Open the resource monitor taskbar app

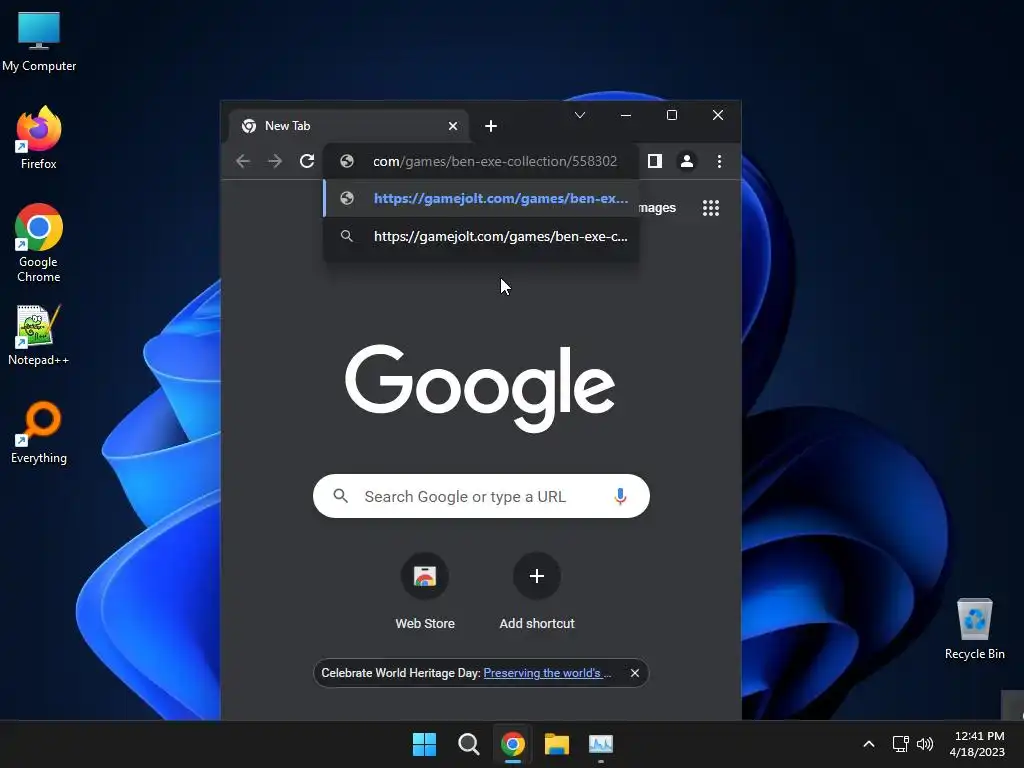click(x=601, y=744)
